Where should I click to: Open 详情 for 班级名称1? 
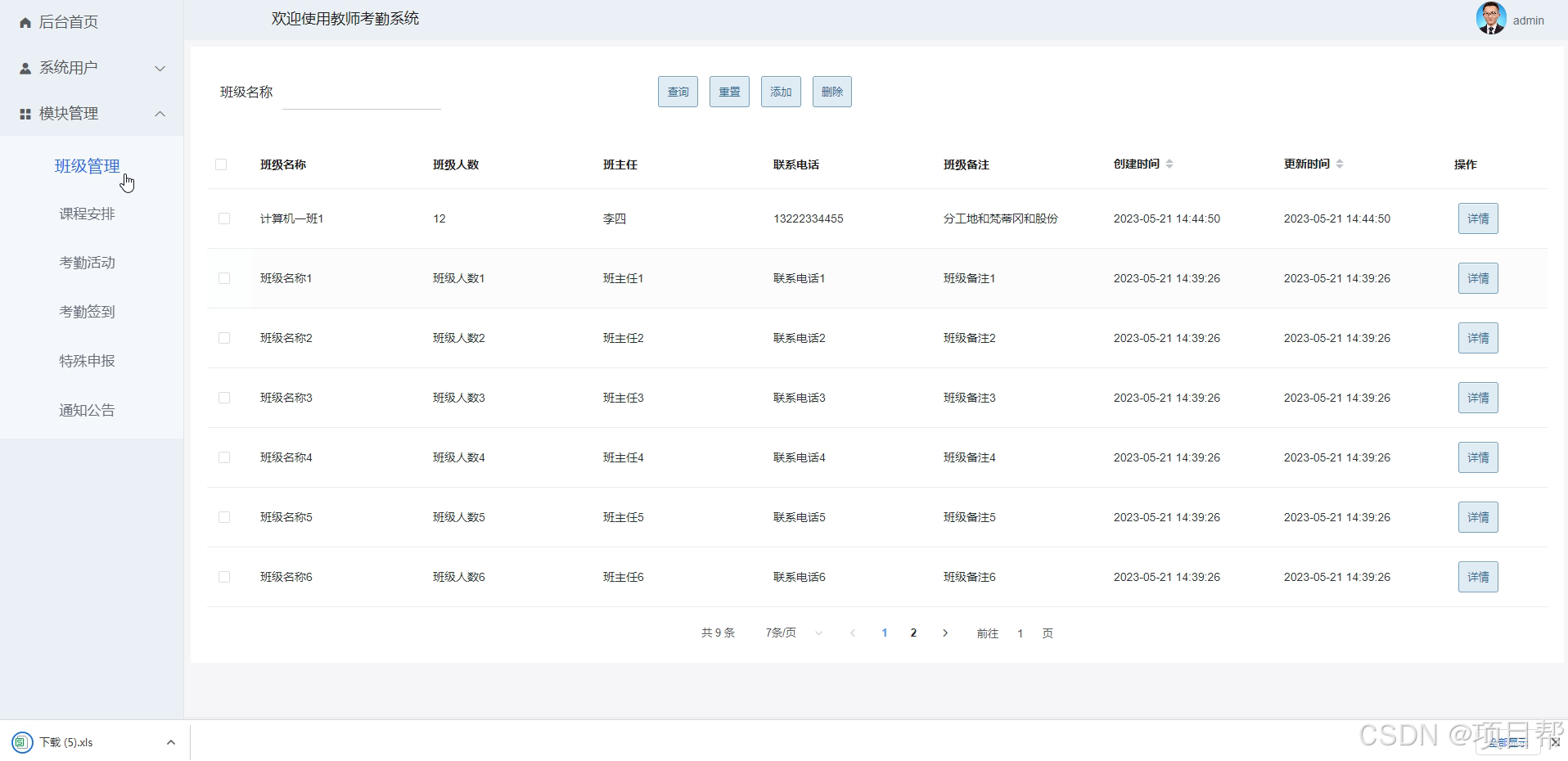click(1478, 278)
